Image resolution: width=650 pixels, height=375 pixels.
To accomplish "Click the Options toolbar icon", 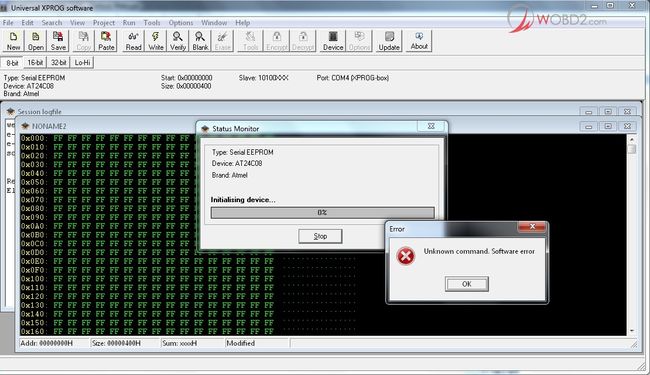I will 359,41.
